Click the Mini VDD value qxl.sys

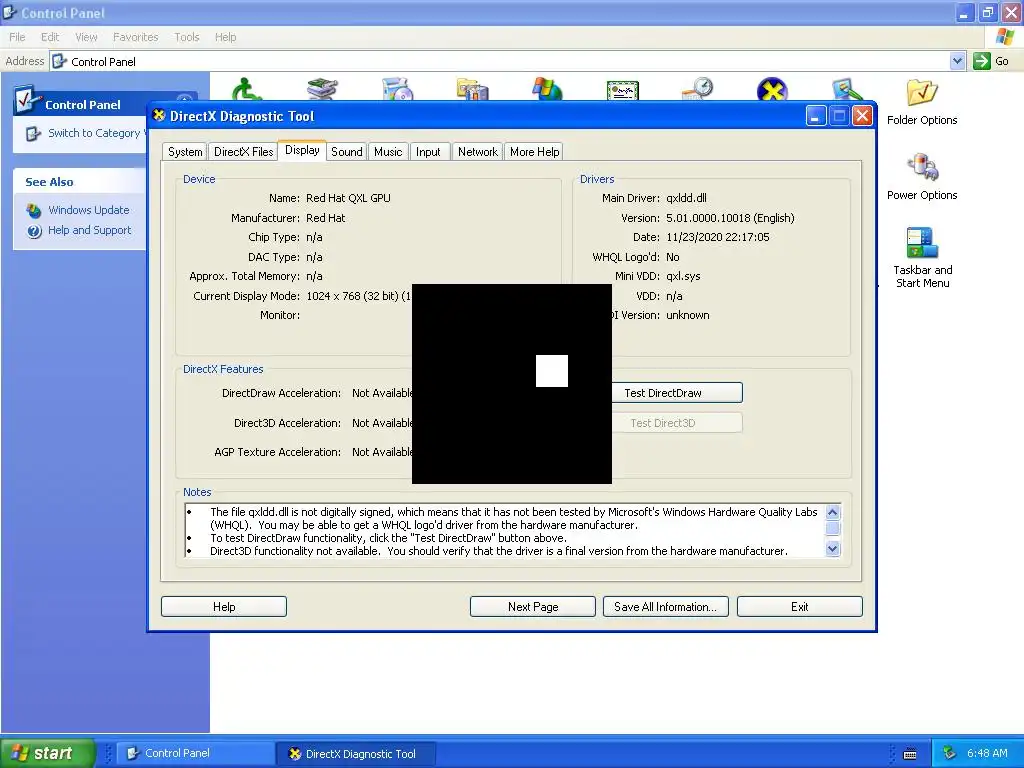(683, 276)
